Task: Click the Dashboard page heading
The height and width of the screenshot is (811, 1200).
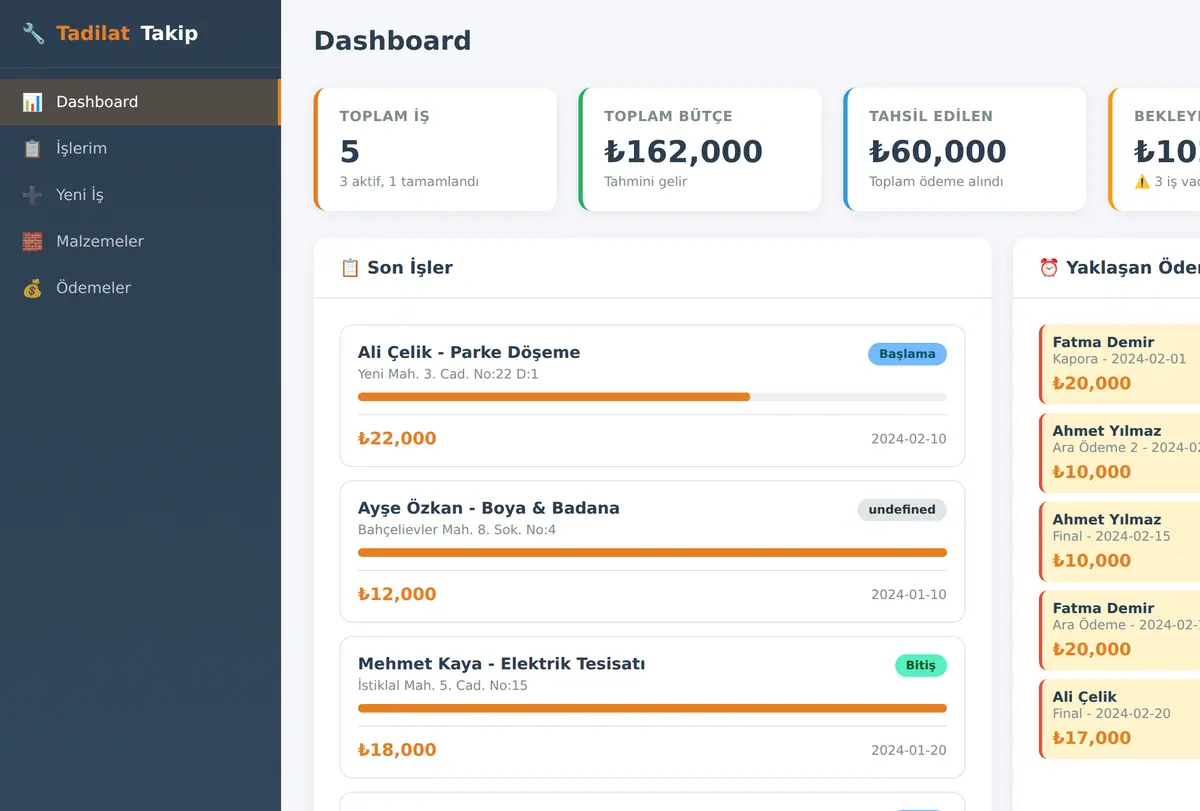Action: point(392,41)
